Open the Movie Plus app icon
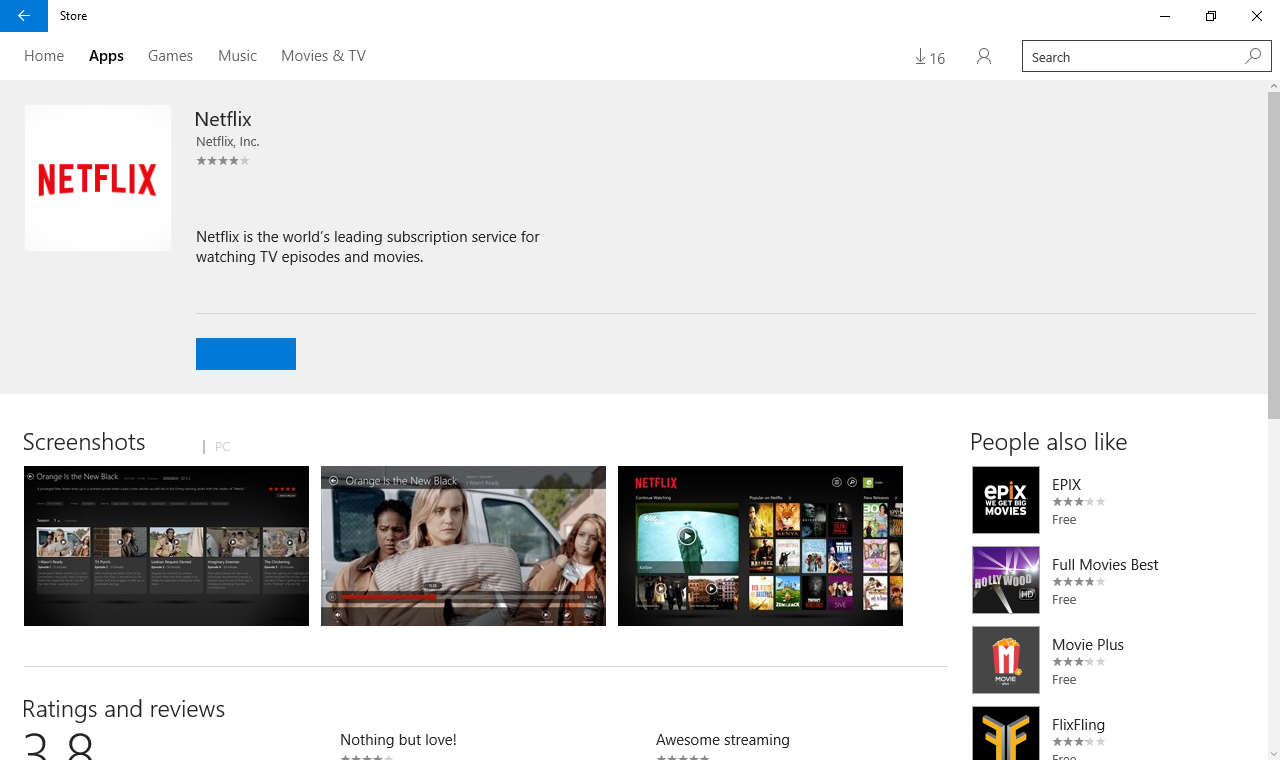 tap(1006, 660)
